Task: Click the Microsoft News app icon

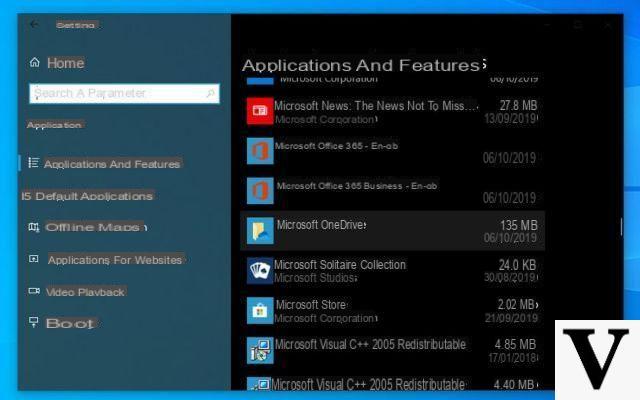Action: pyautogui.click(x=260, y=111)
